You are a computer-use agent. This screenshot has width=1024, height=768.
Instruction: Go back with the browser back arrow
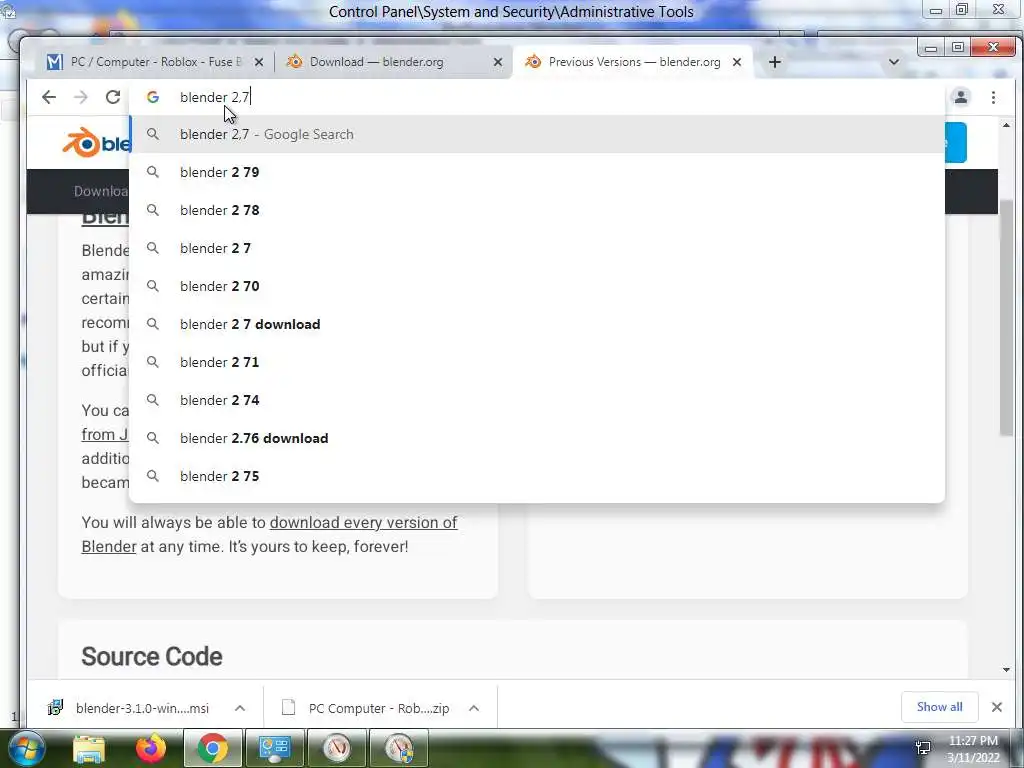(x=49, y=97)
